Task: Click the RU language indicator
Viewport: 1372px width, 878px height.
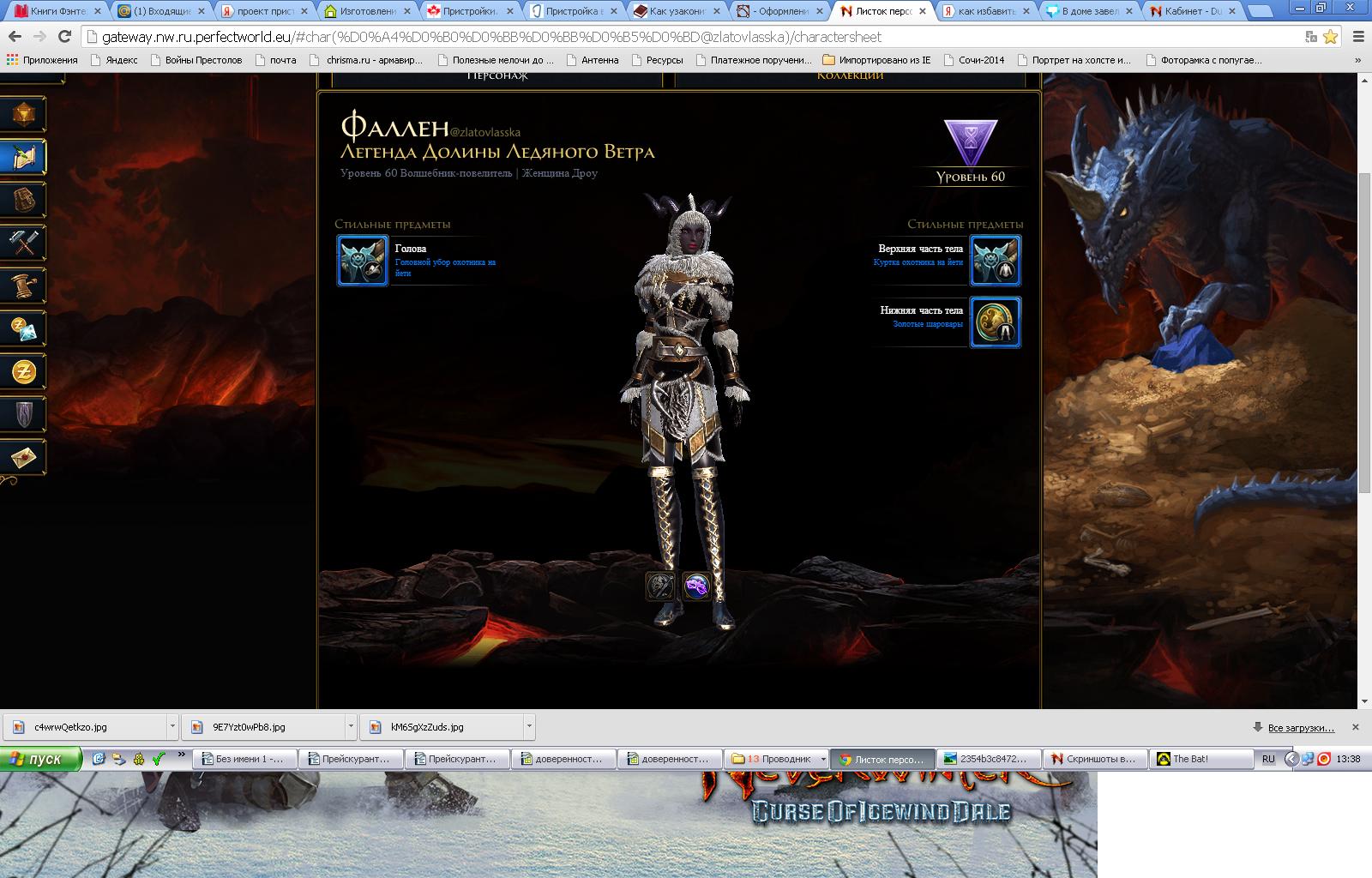Action: coord(1268,759)
